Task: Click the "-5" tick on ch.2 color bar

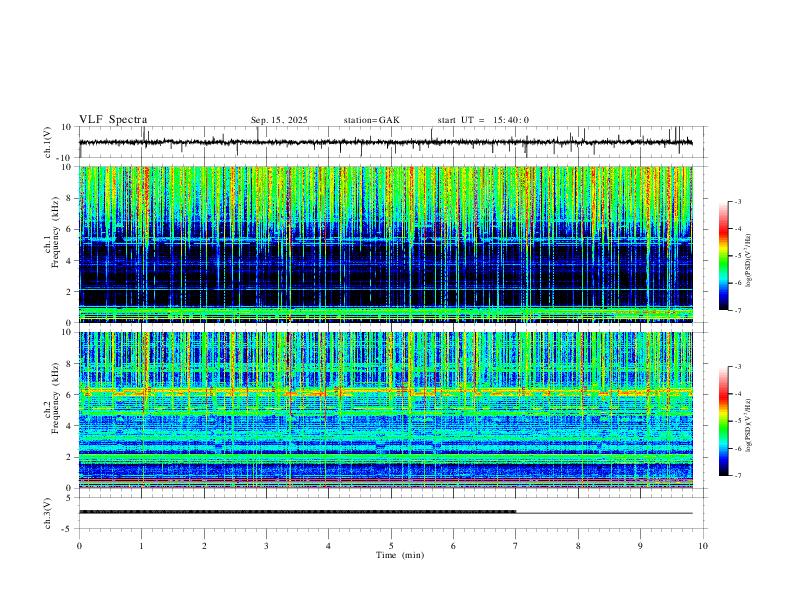Action: tap(738, 421)
